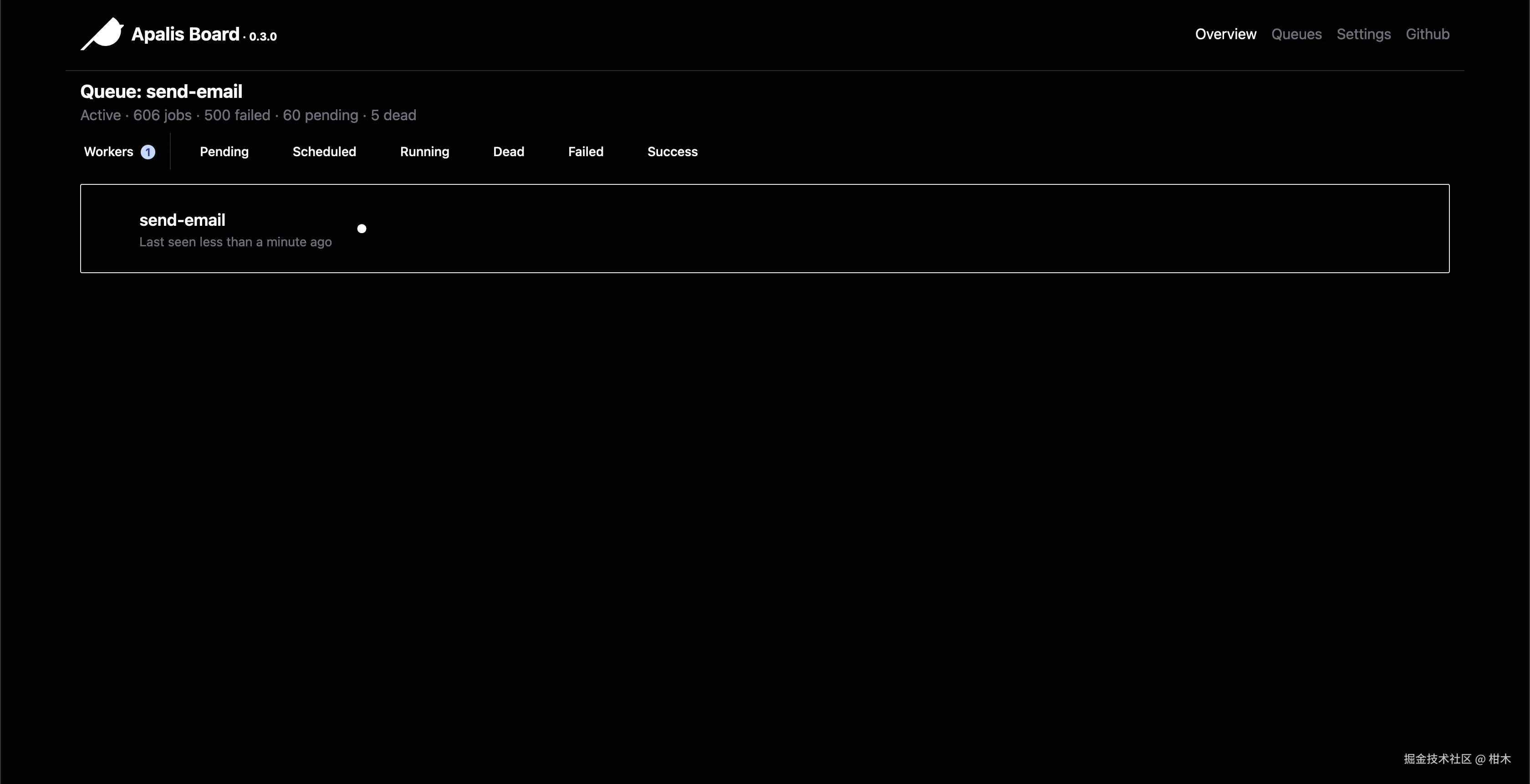
Task: Visit the Github link in header
Action: (x=1427, y=35)
